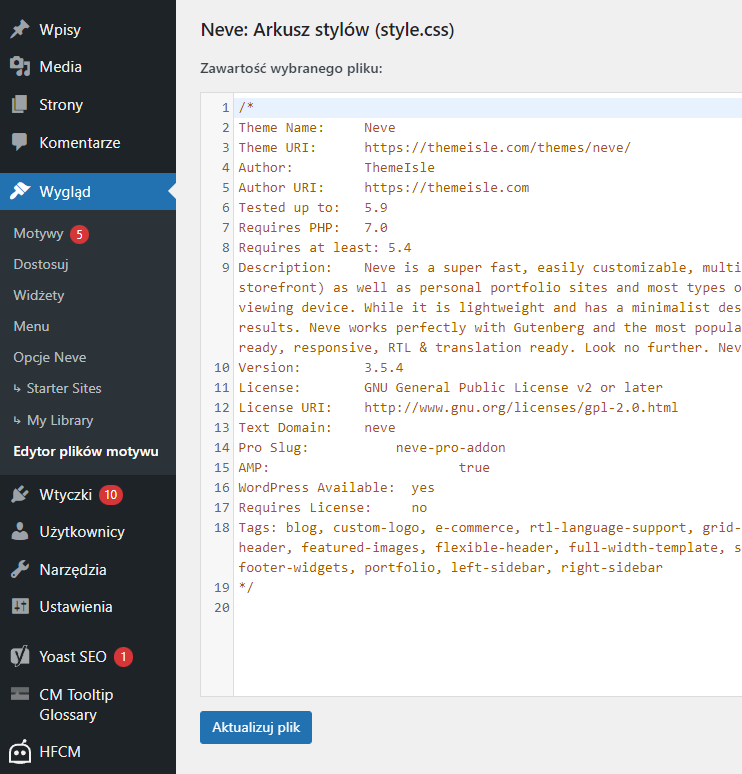Open Starter Sites submenu

point(64,388)
